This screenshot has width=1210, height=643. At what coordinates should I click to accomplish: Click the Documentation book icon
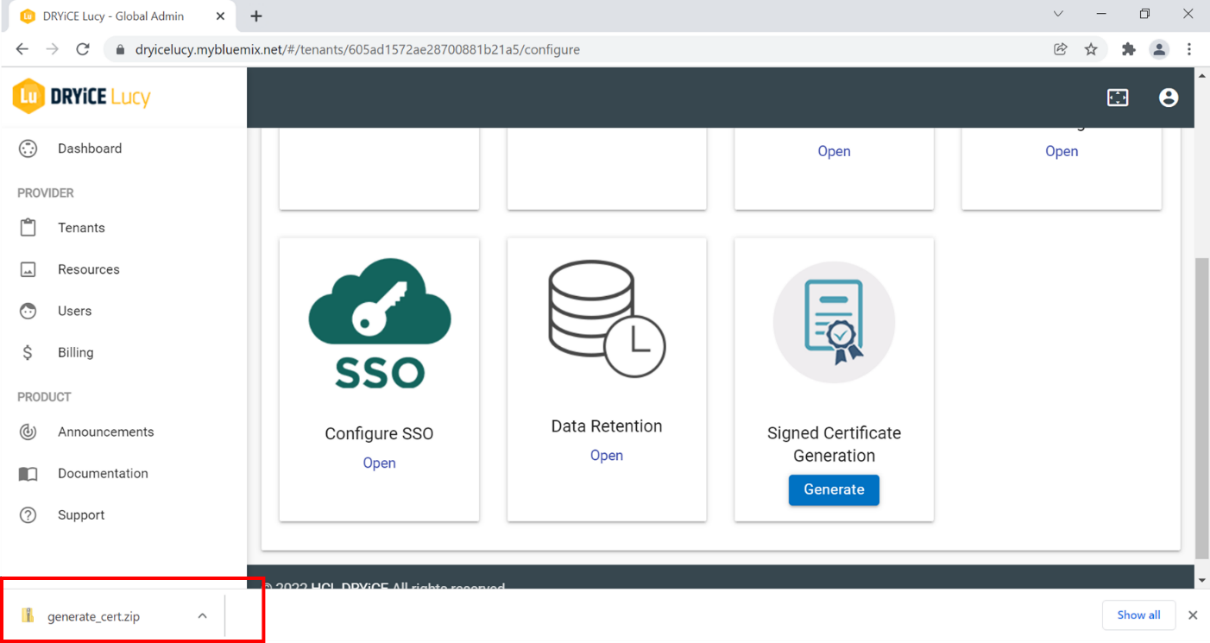click(x=28, y=474)
